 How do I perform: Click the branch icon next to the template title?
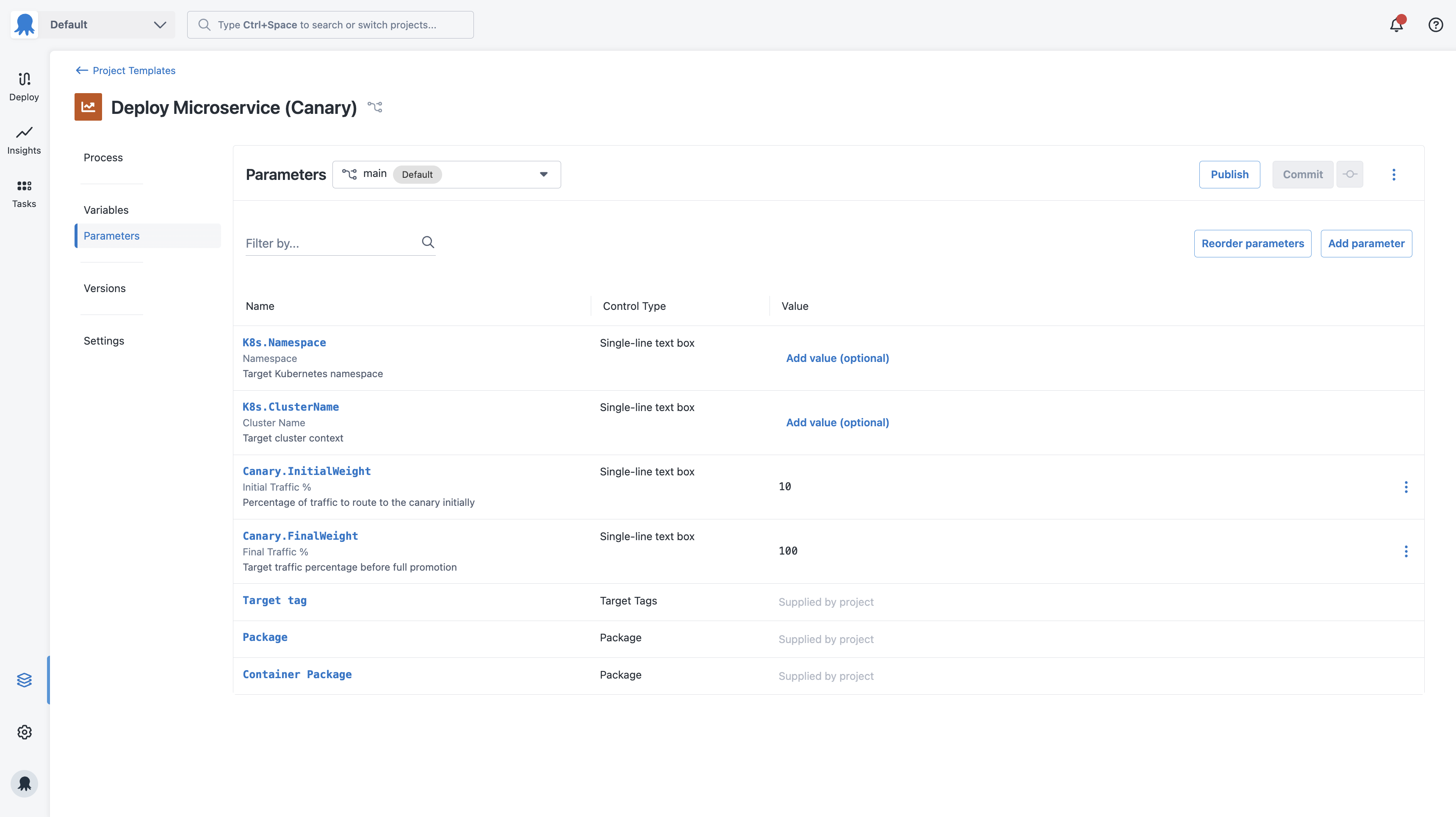tap(375, 107)
